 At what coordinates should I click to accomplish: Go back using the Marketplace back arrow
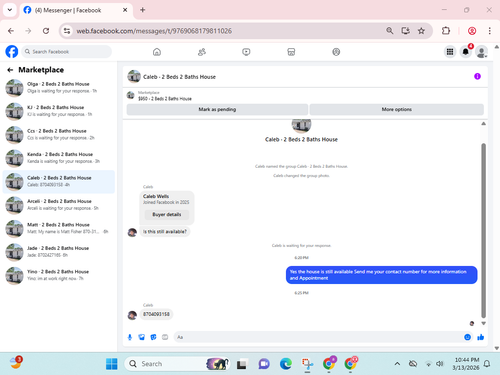tap(10, 70)
